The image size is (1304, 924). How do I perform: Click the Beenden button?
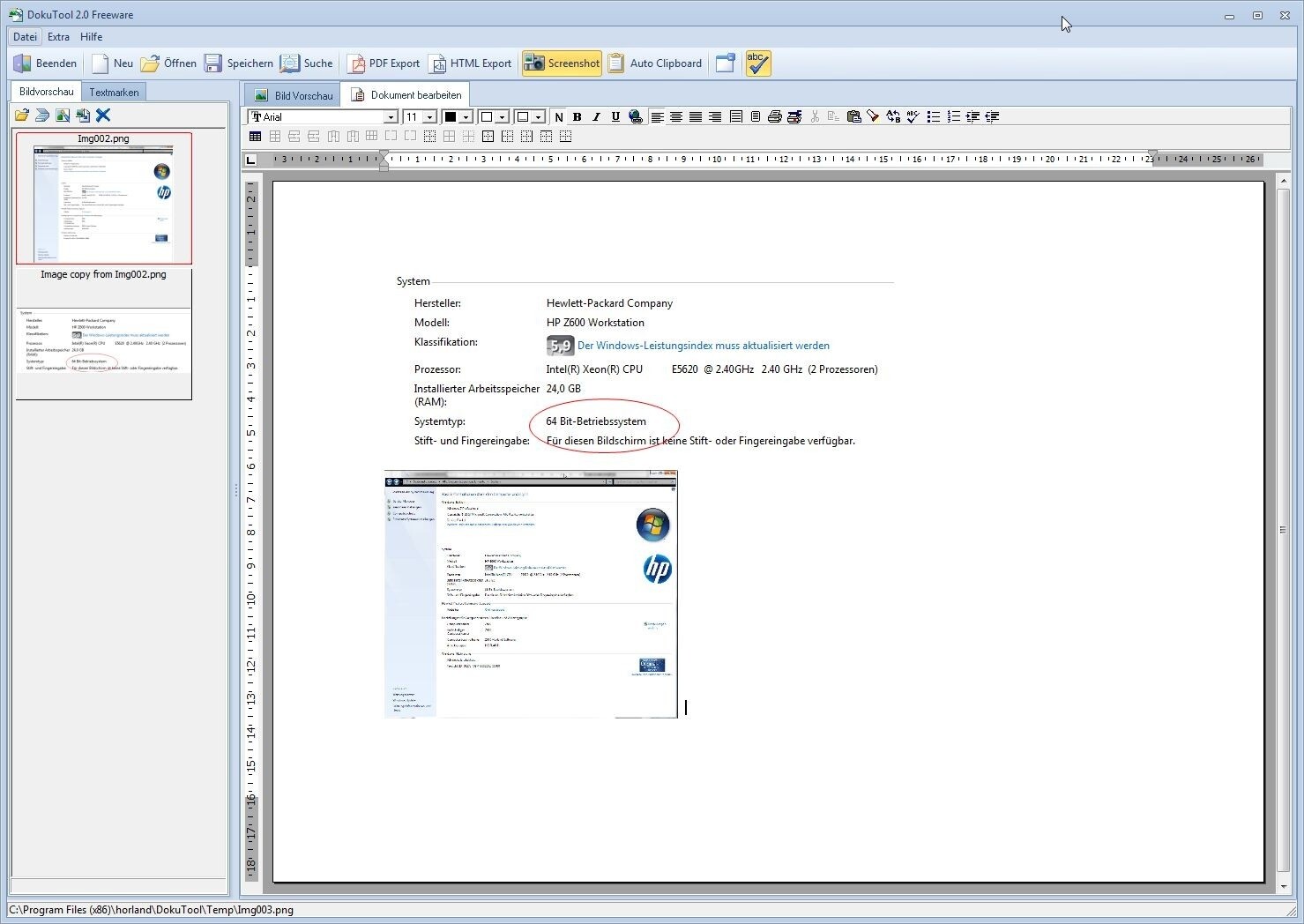coord(45,63)
